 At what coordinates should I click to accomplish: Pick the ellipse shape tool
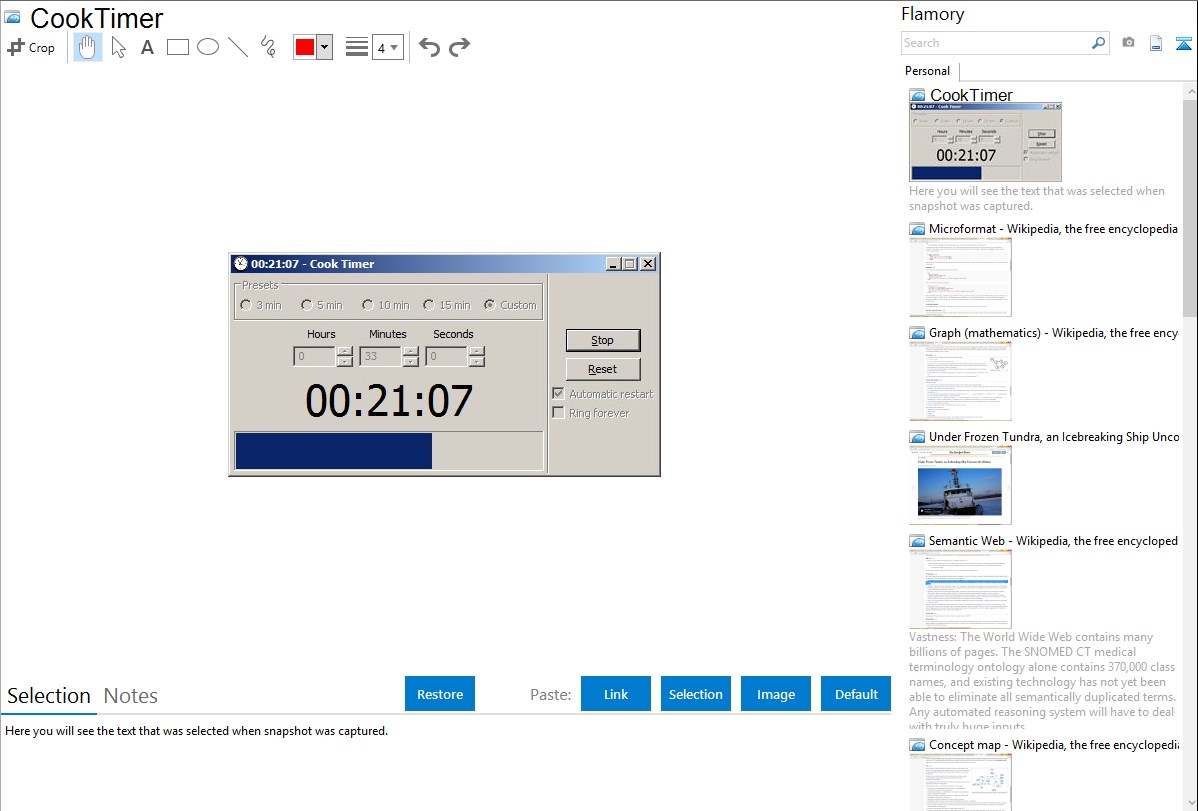[208, 47]
